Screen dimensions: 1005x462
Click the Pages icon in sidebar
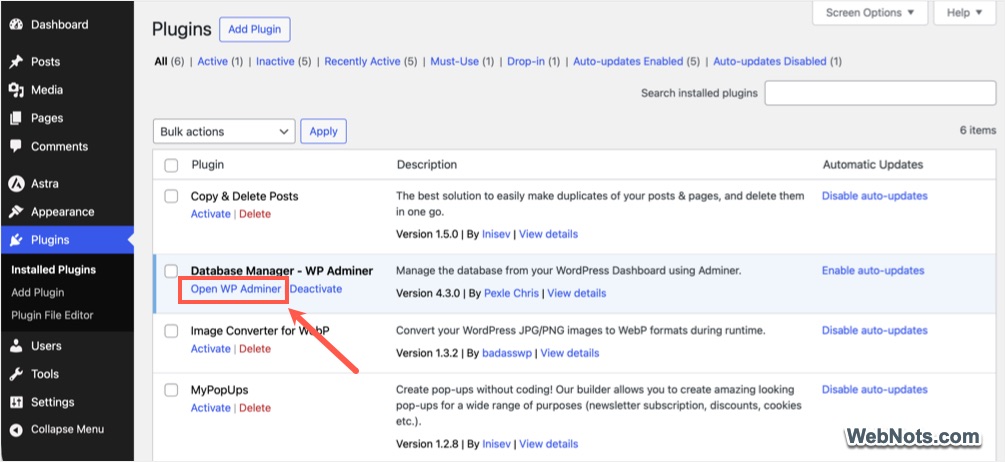pos(16,119)
